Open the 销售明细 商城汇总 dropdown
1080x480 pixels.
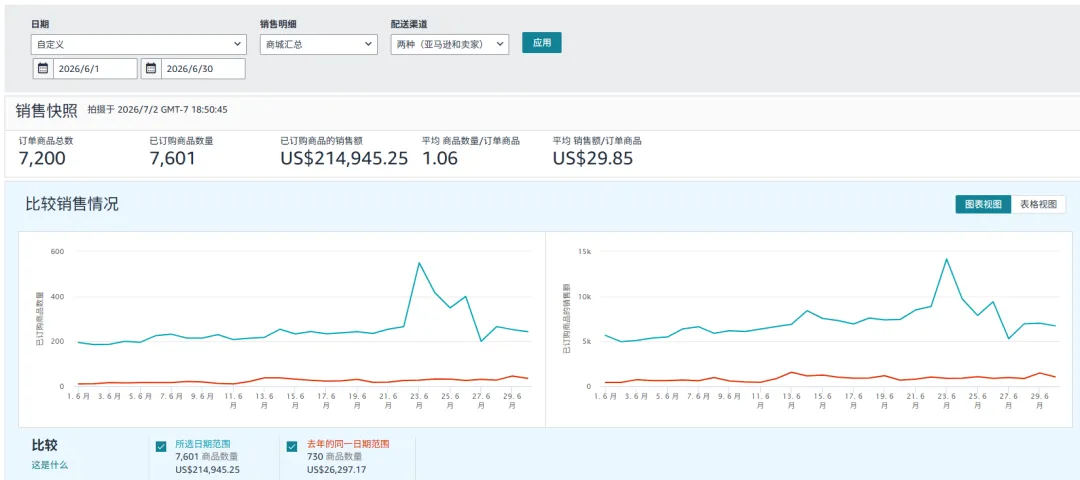pos(319,45)
